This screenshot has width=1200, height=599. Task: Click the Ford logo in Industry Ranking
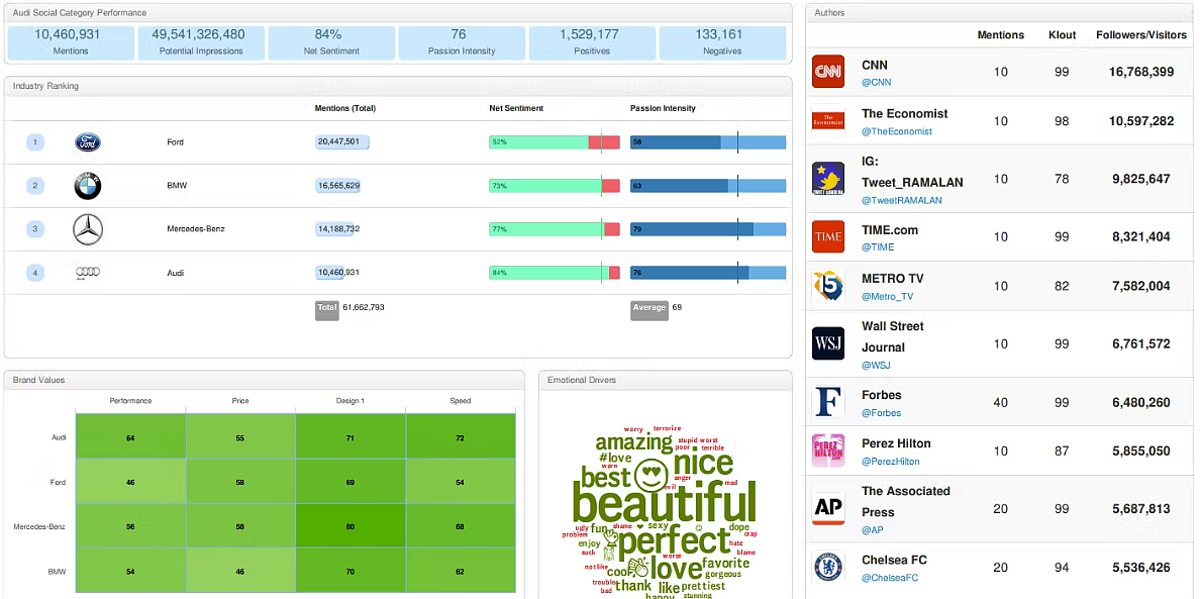pyautogui.click(x=88, y=143)
